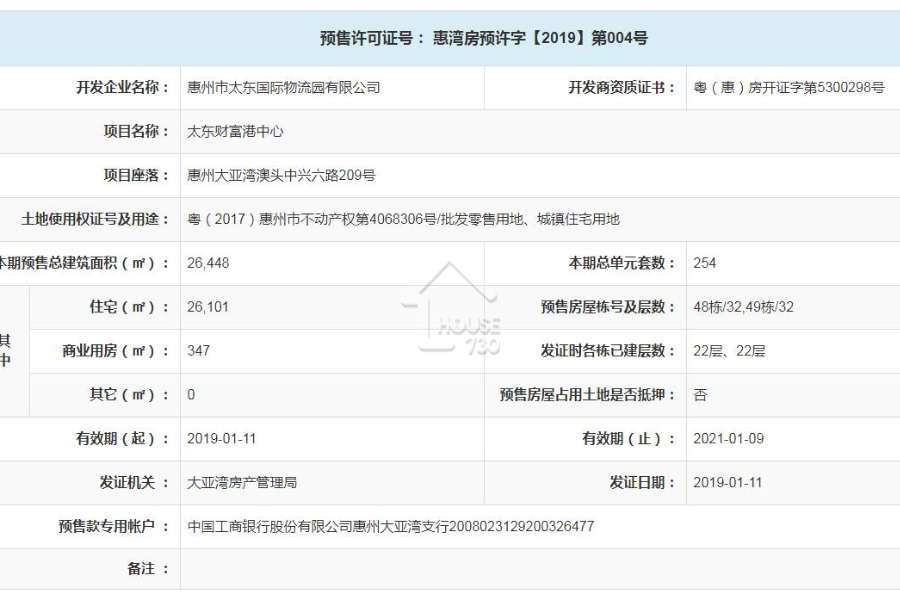Click validity end date 2021-01-09

[728, 439]
